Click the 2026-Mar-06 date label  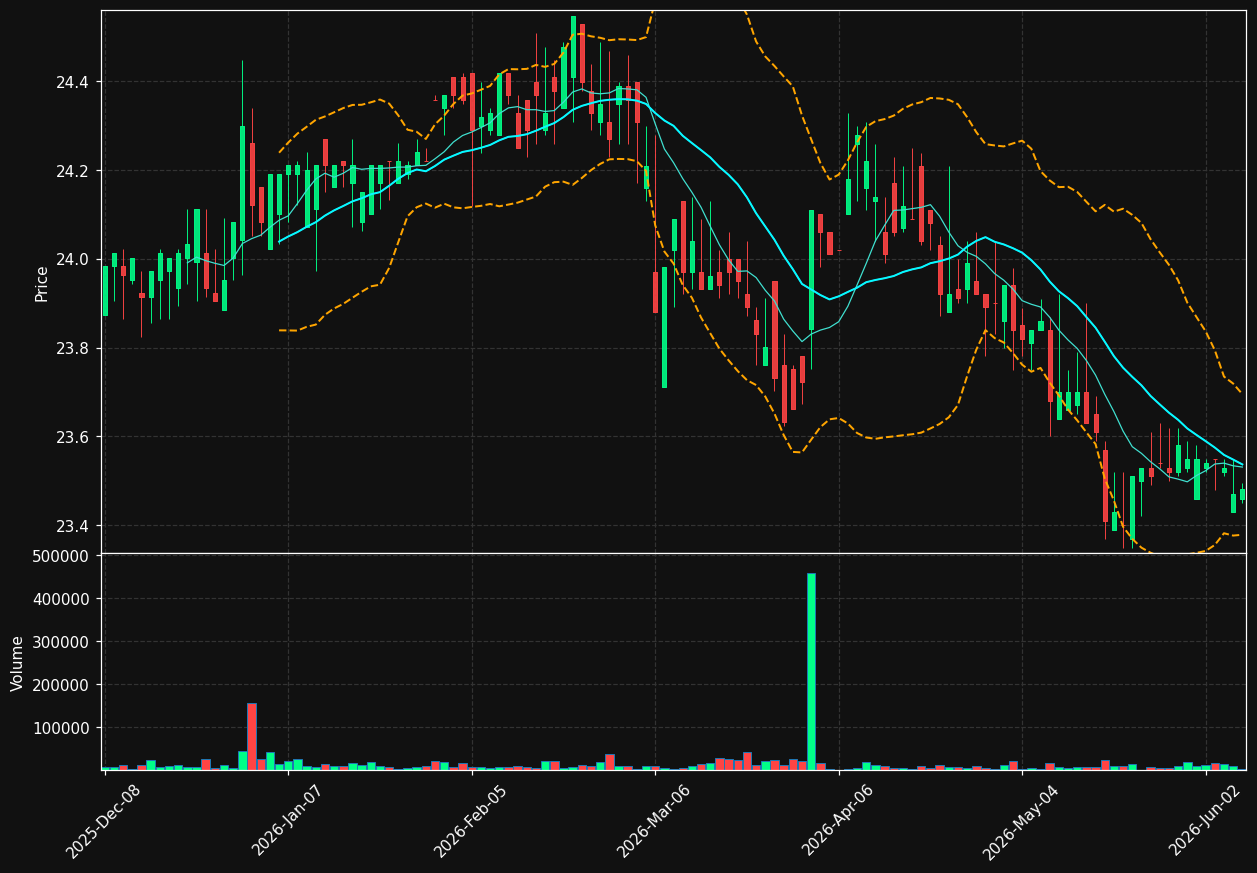tap(654, 821)
